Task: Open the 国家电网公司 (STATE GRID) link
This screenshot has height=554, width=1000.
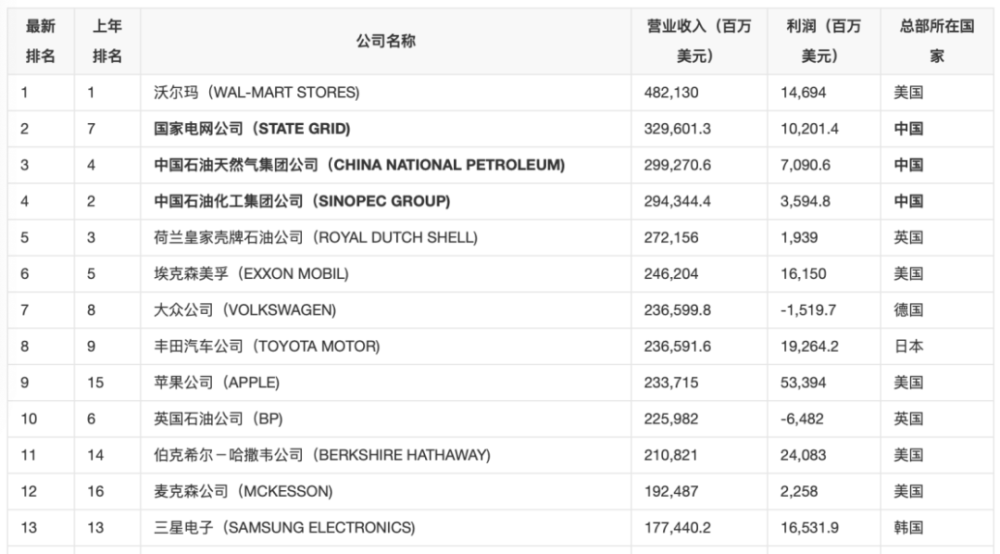Action: pyautogui.click(x=252, y=129)
